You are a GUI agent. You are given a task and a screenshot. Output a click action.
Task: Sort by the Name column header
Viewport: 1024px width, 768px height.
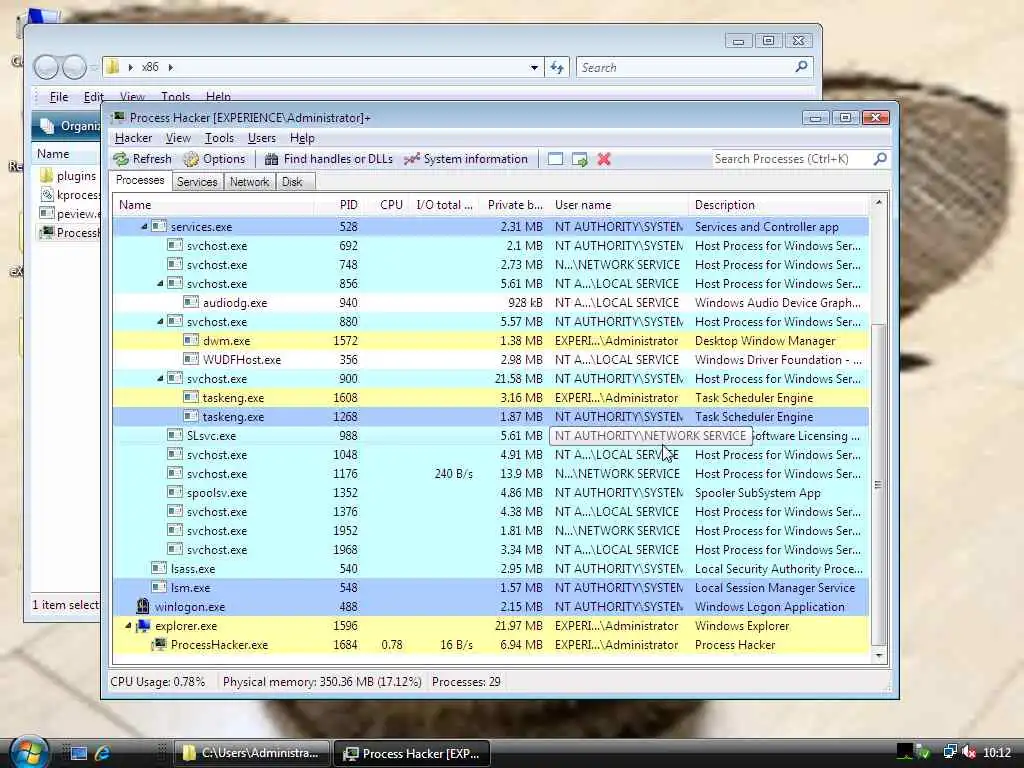(x=214, y=205)
